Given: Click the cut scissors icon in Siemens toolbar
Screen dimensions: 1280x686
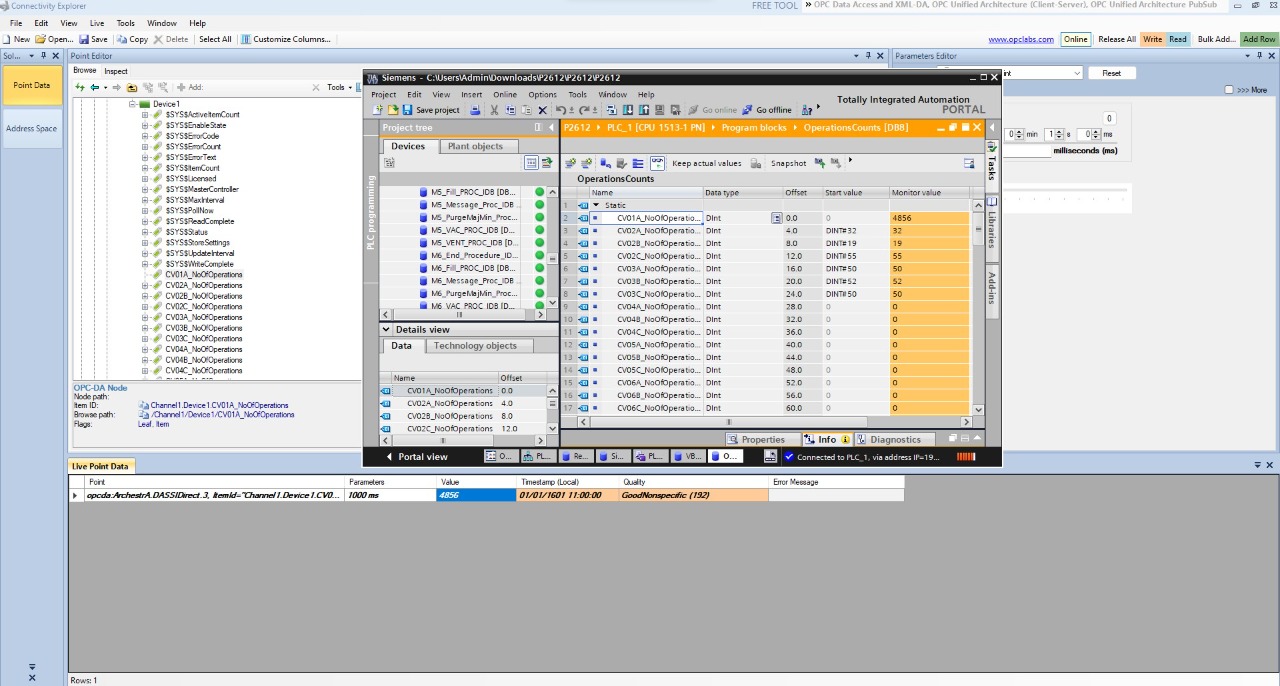Looking at the screenshot, I should [494, 110].
